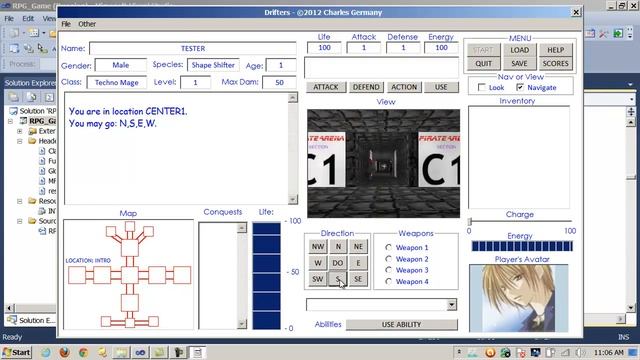Viewport: 640px width, 360px height.
Task: Open Internet Explorer from the taskbar
Action: 45,352
